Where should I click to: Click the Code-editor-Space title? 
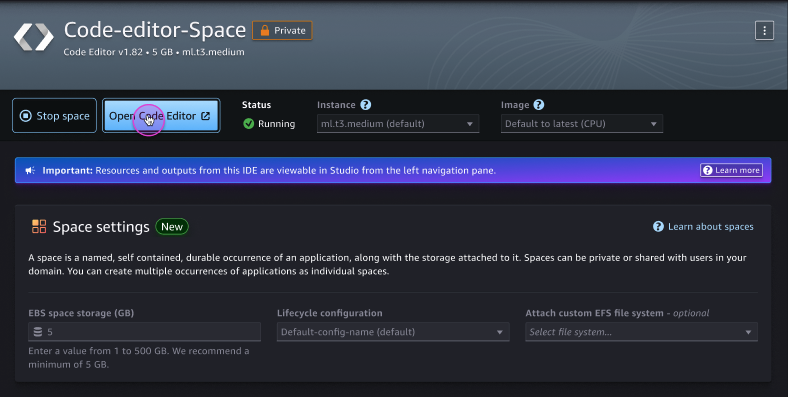[155, 30]
